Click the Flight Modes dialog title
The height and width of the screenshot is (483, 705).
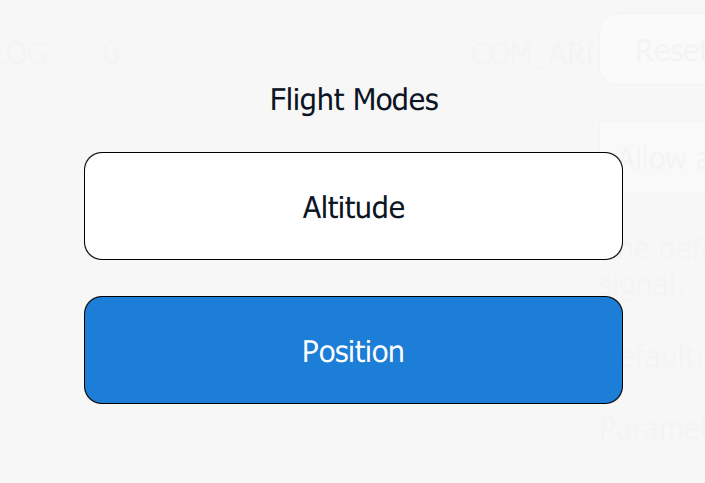[x=354, y=100]
